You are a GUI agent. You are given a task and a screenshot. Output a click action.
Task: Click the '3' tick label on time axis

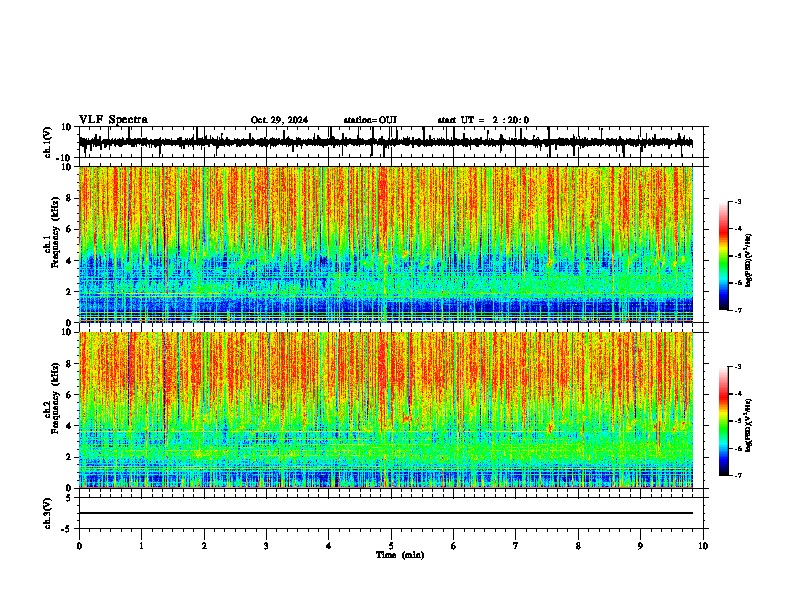point(266,546)
